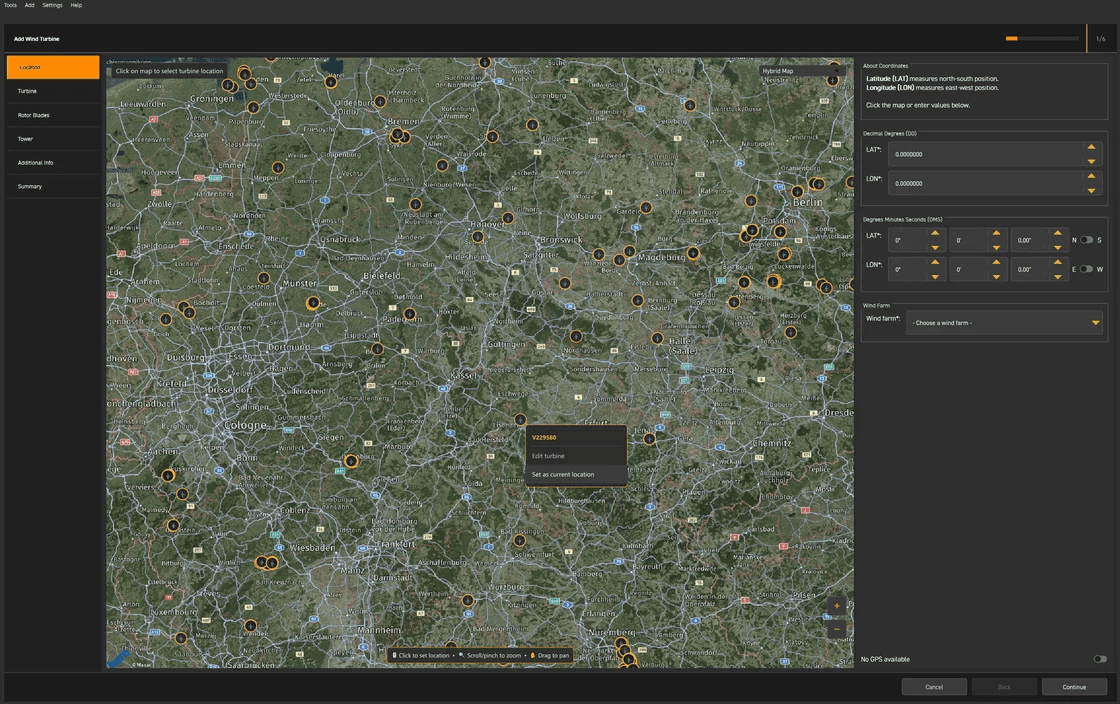This screenshot has width=1120, height=704.
Task: Enable the GPS toggle switch
Action: [x=1099, y=659]
